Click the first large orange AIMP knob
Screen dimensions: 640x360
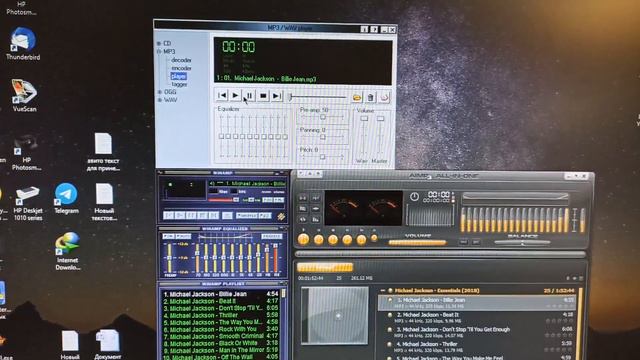click(303, 240)
